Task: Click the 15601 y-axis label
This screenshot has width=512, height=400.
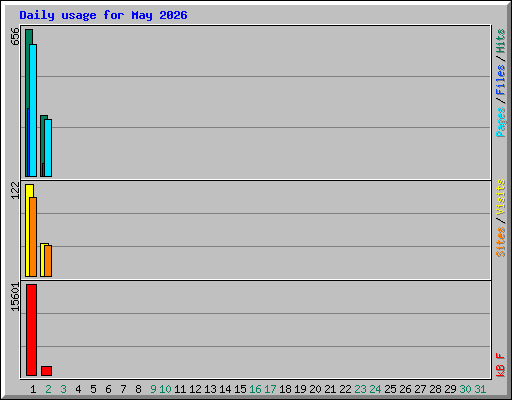Action: tap(15, 297)
